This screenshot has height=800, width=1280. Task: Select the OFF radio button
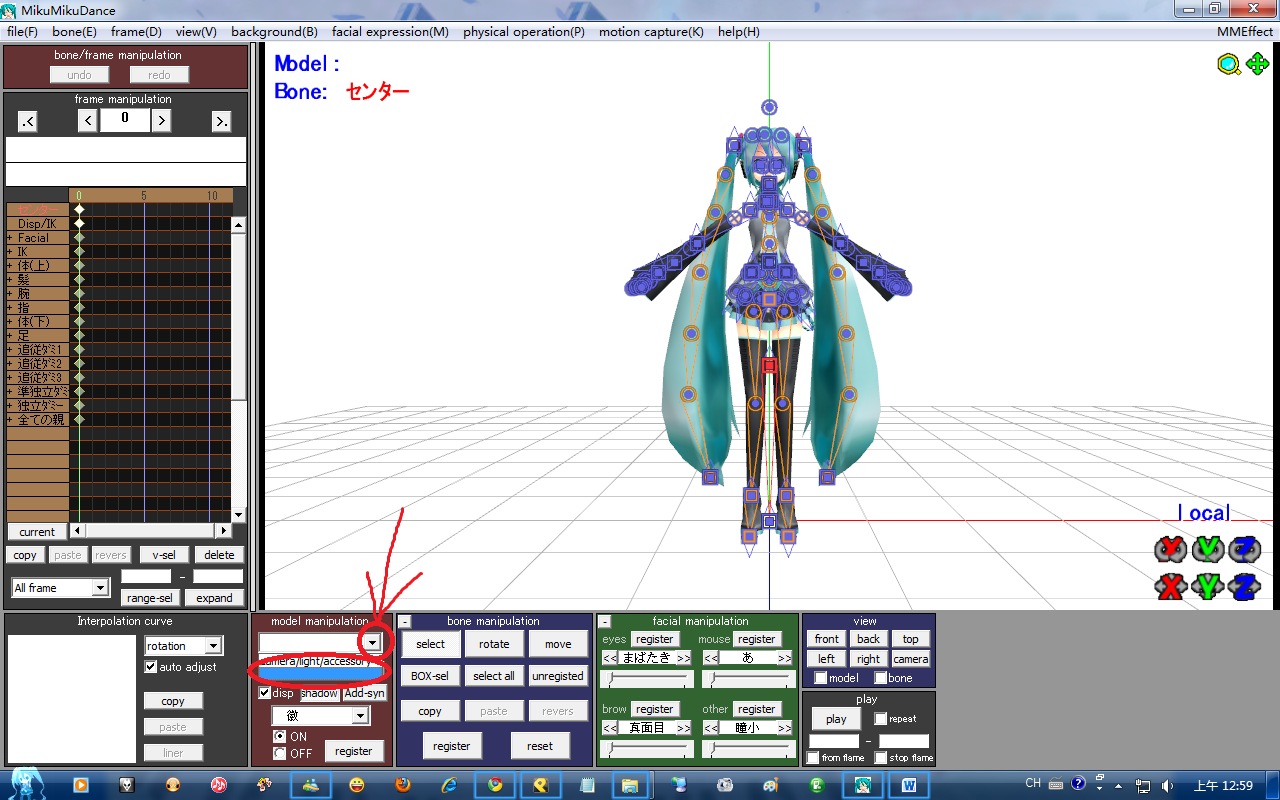point(280,753)
